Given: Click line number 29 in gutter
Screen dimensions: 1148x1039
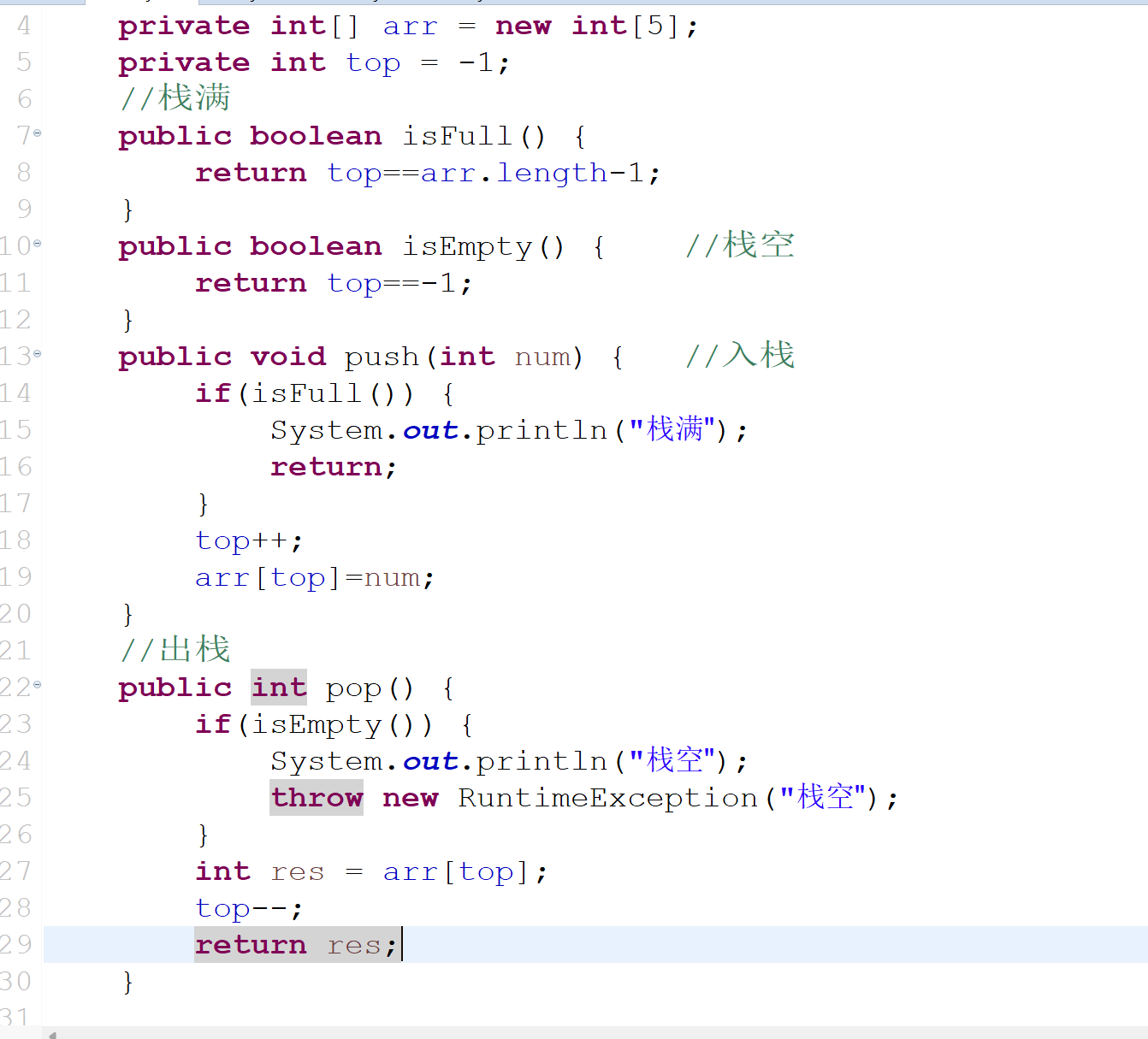Looking at the screenshot, I should tap(15, 944).
